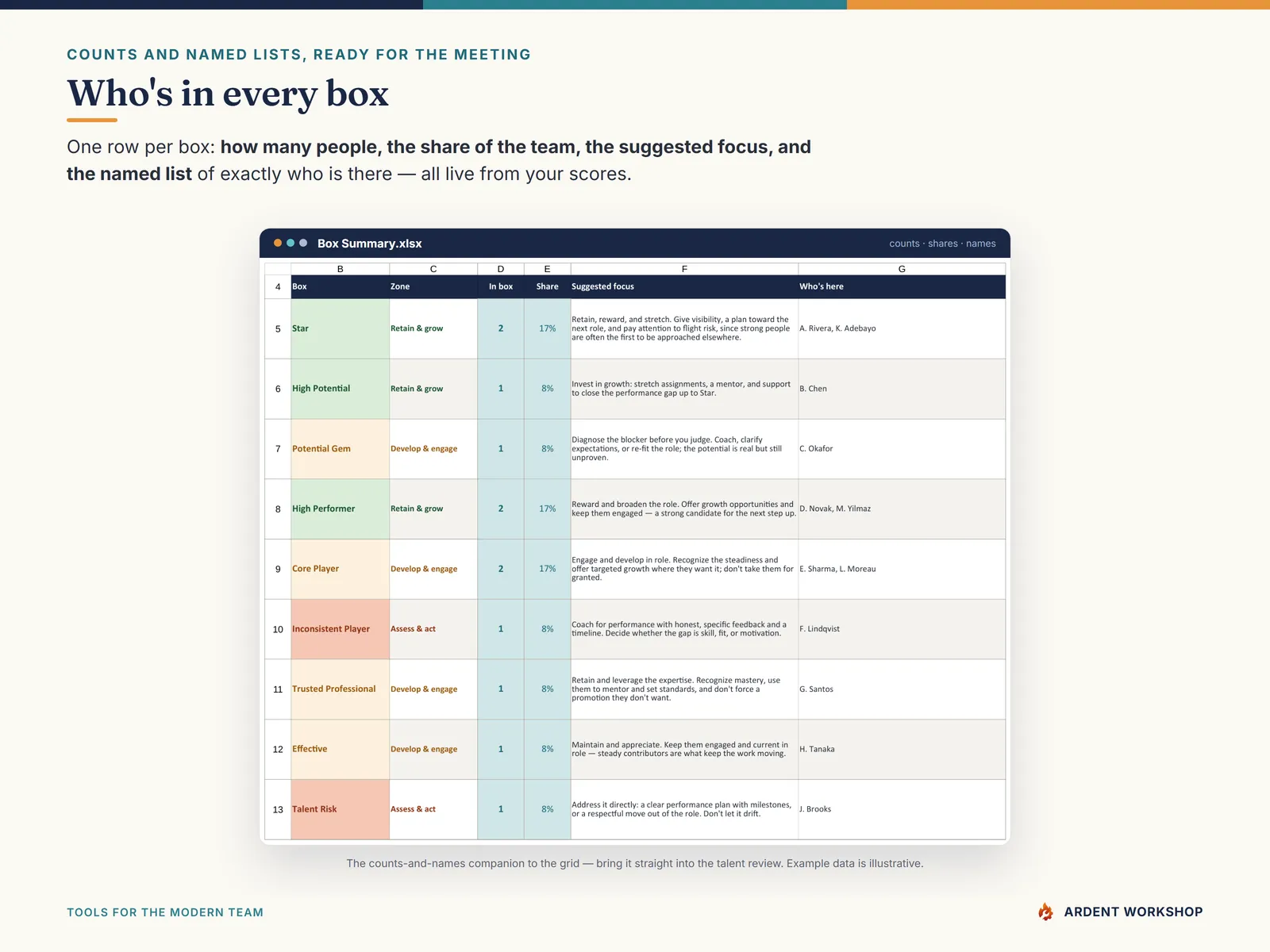1270x952 pixels.
Task: Click the teal window dot in title bar
Action: (x=291, y=243)
